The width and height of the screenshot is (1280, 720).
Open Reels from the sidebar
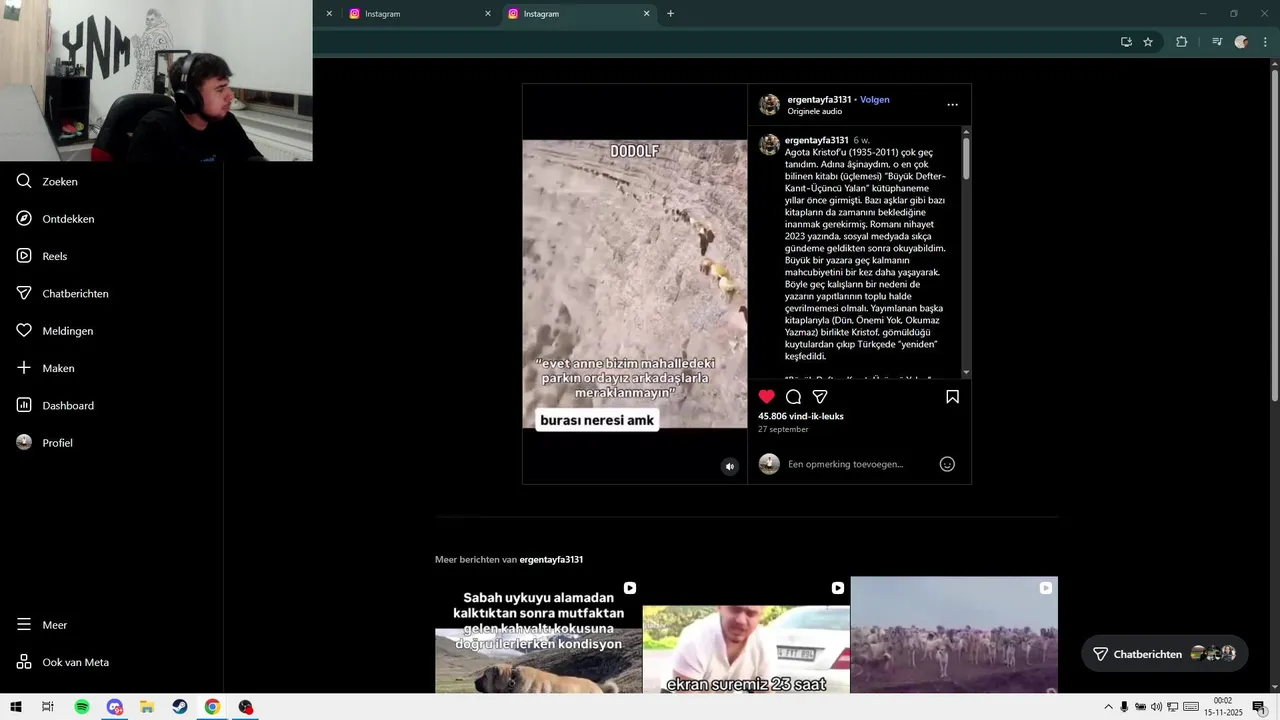click(41, 256)
